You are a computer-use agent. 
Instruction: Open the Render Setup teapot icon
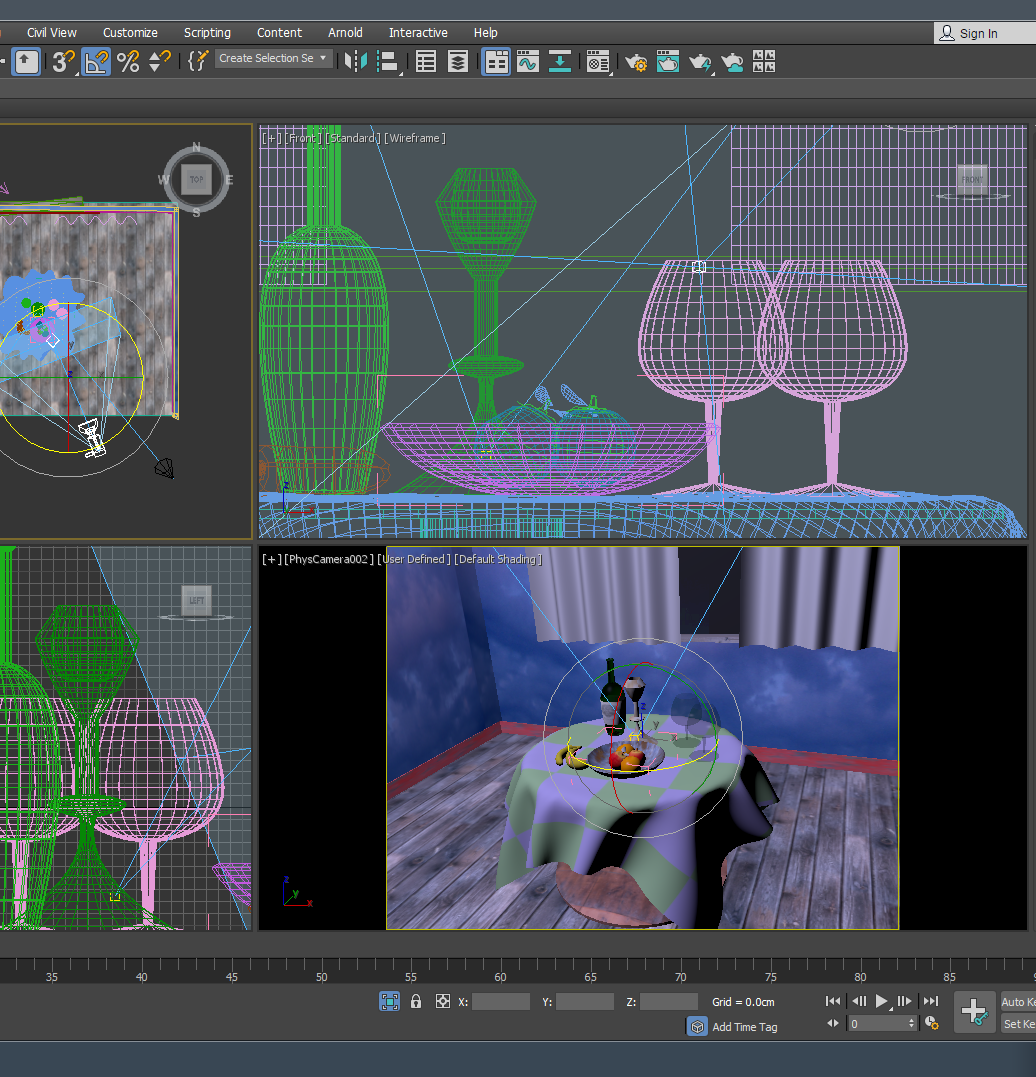635,62
